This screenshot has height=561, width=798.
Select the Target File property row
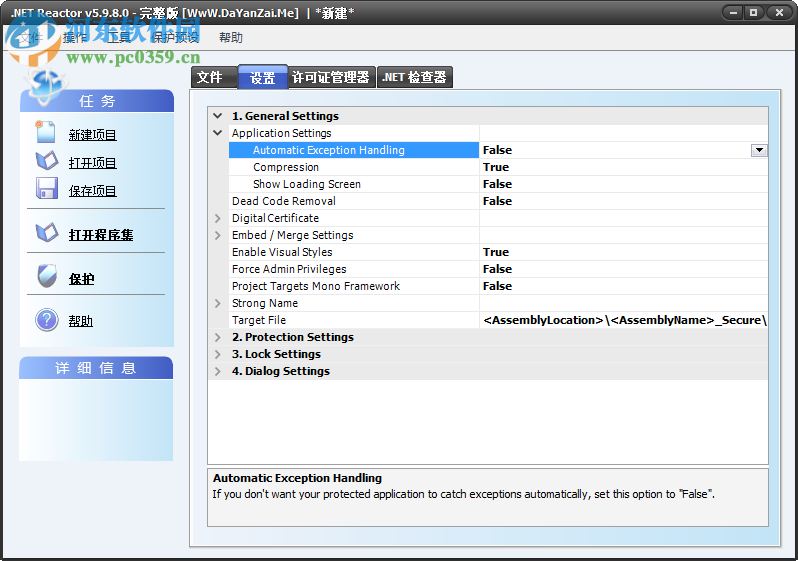pos(498,320)
